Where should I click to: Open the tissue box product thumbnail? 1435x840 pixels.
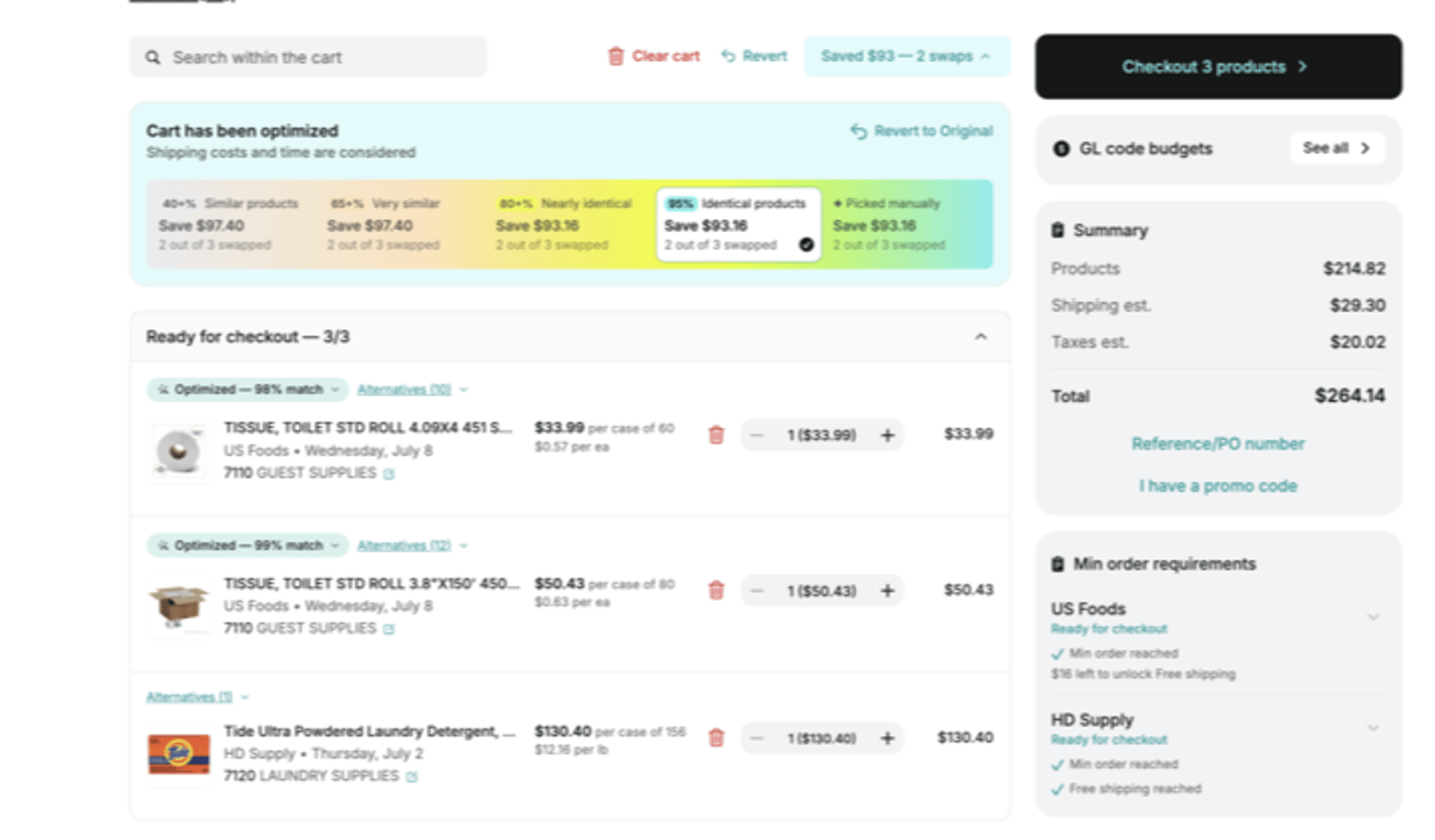[178, 606]
